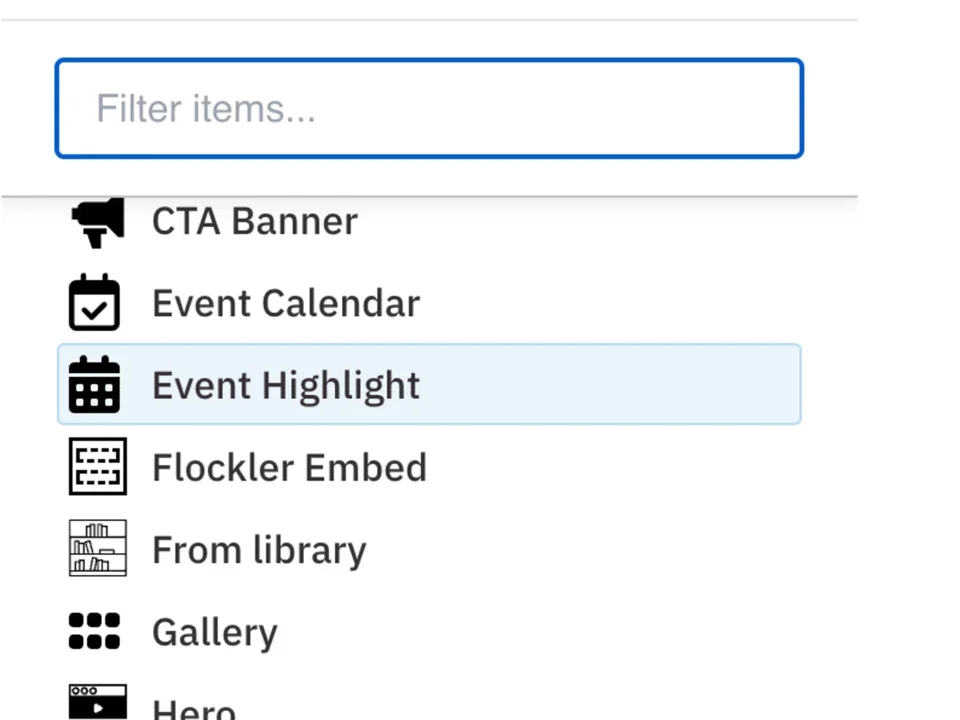Click the Flockler Embed dashed frame icon
This screenshot has height=720, width=960.
96,467
